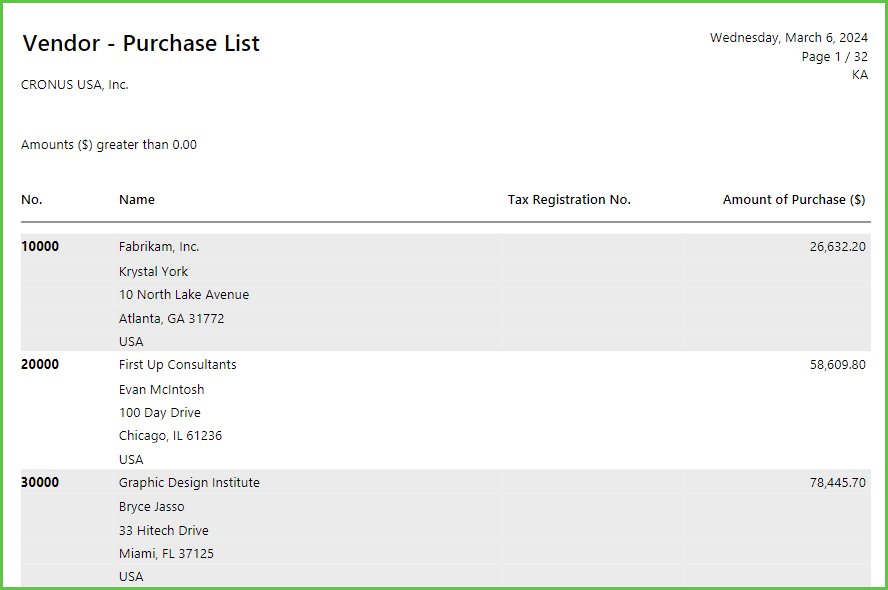Select the Amounts ($) greater than 0.00 filter text
This screenshot has width=888, height=590.
[109, 145]
